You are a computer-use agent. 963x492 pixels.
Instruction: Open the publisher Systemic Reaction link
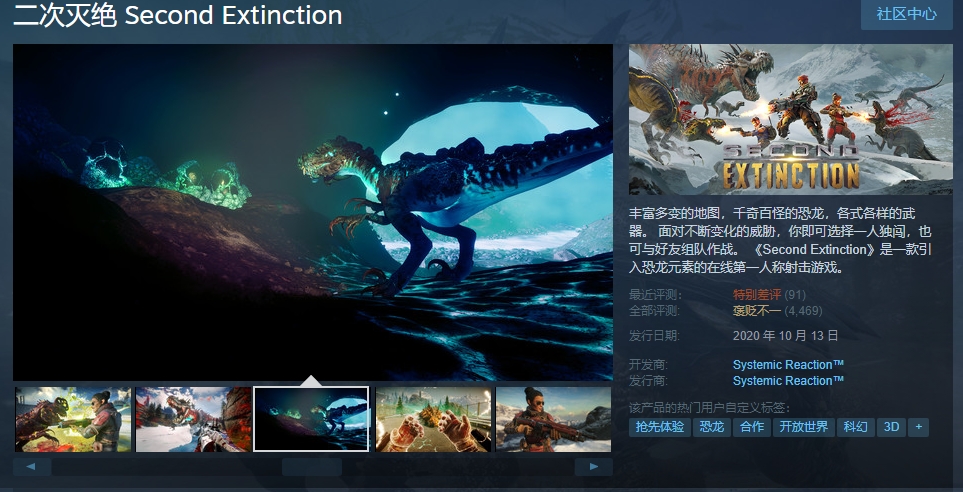pyautogui.click(x=788, y=381)
